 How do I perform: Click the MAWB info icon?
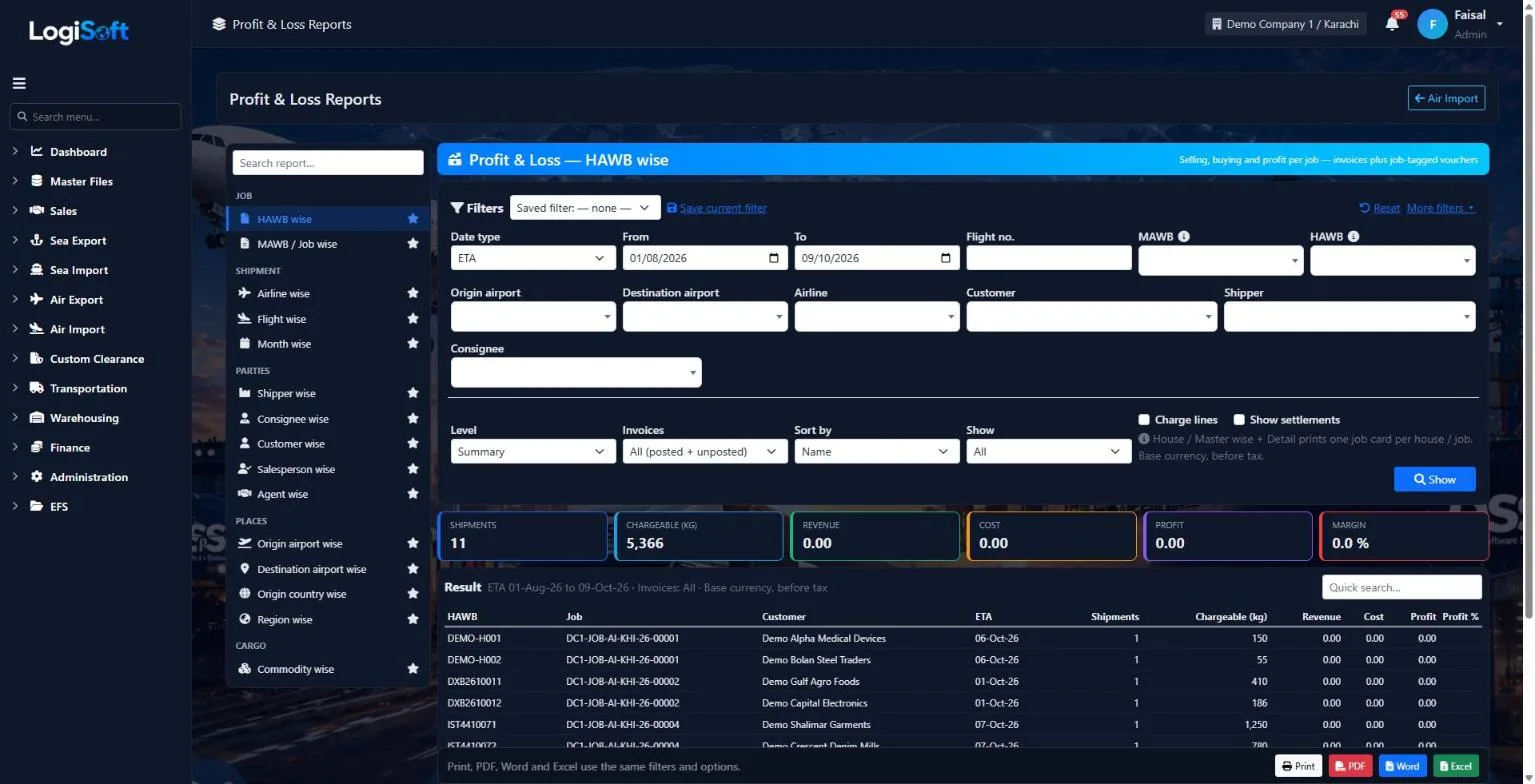click(1184, 237)
